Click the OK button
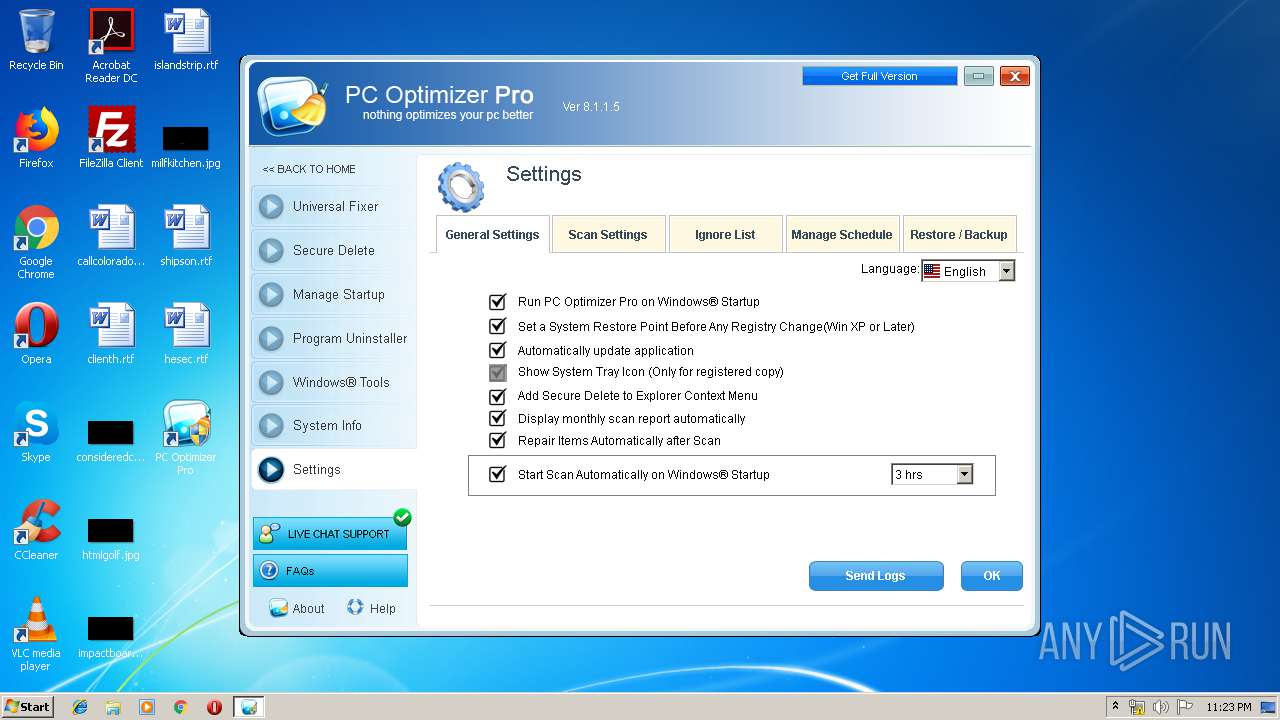Viewport: 1280px width, 720px height. tap(991, 576)
